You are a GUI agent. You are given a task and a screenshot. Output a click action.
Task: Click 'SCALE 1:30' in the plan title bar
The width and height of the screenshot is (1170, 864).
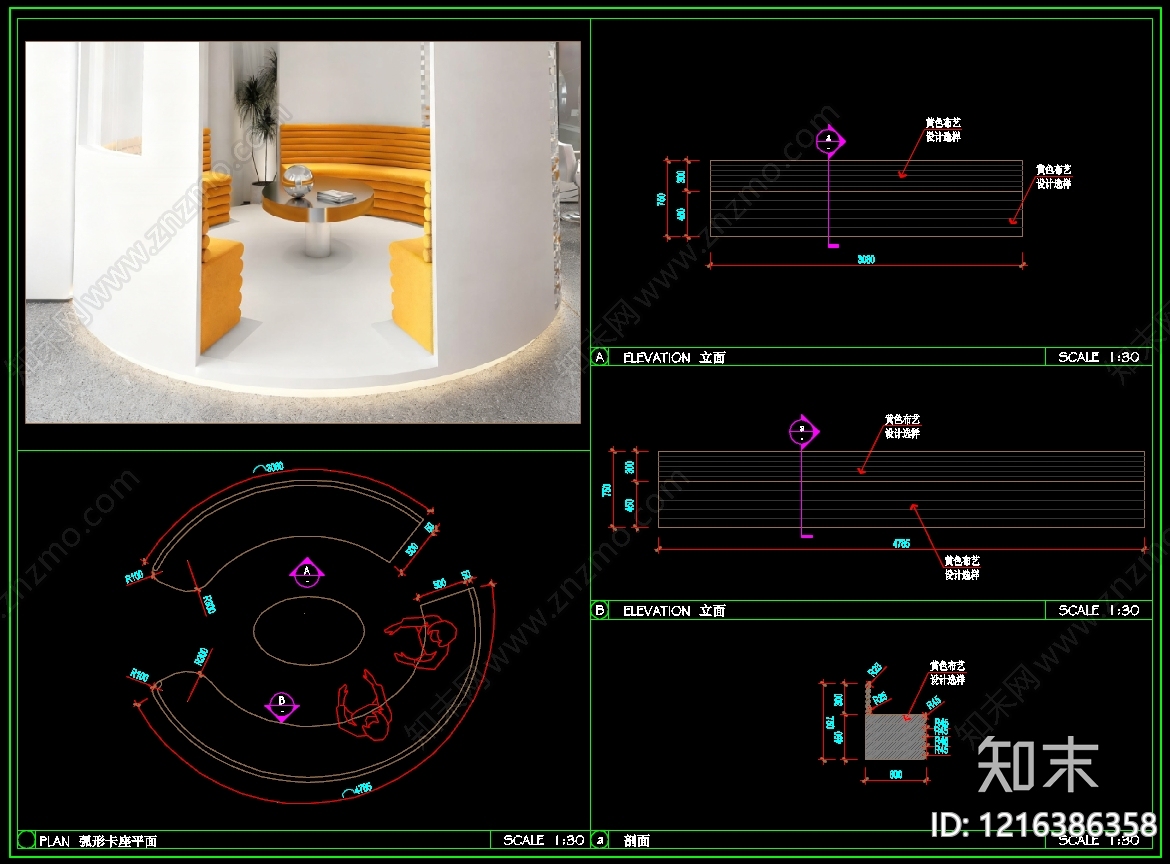click(543, 840)
